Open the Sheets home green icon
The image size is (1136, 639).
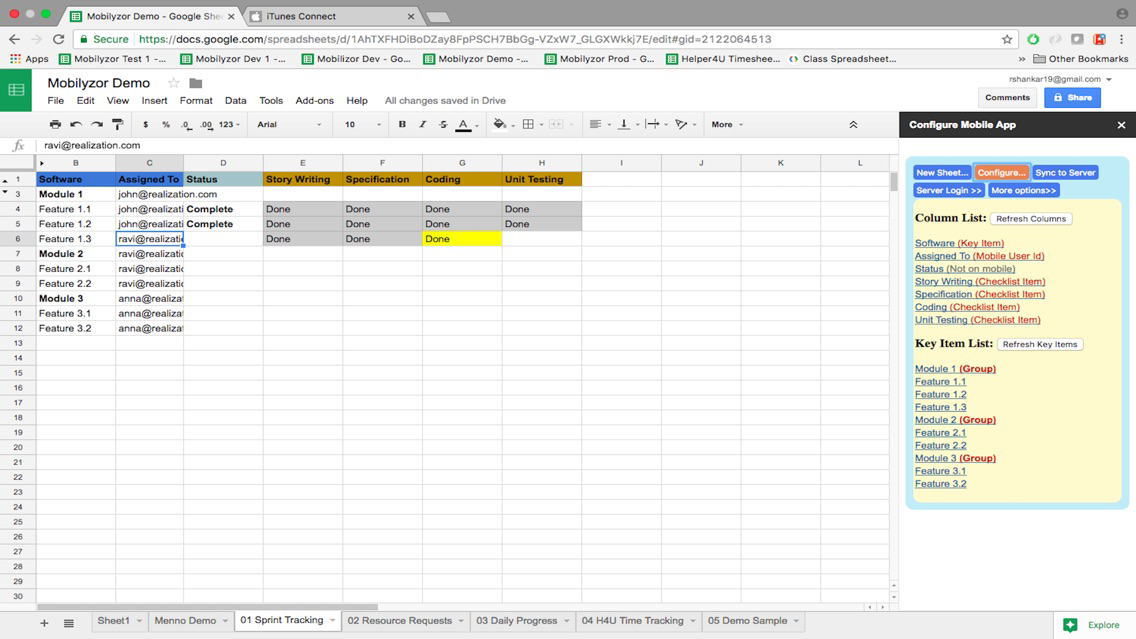(x=16, y=91)
